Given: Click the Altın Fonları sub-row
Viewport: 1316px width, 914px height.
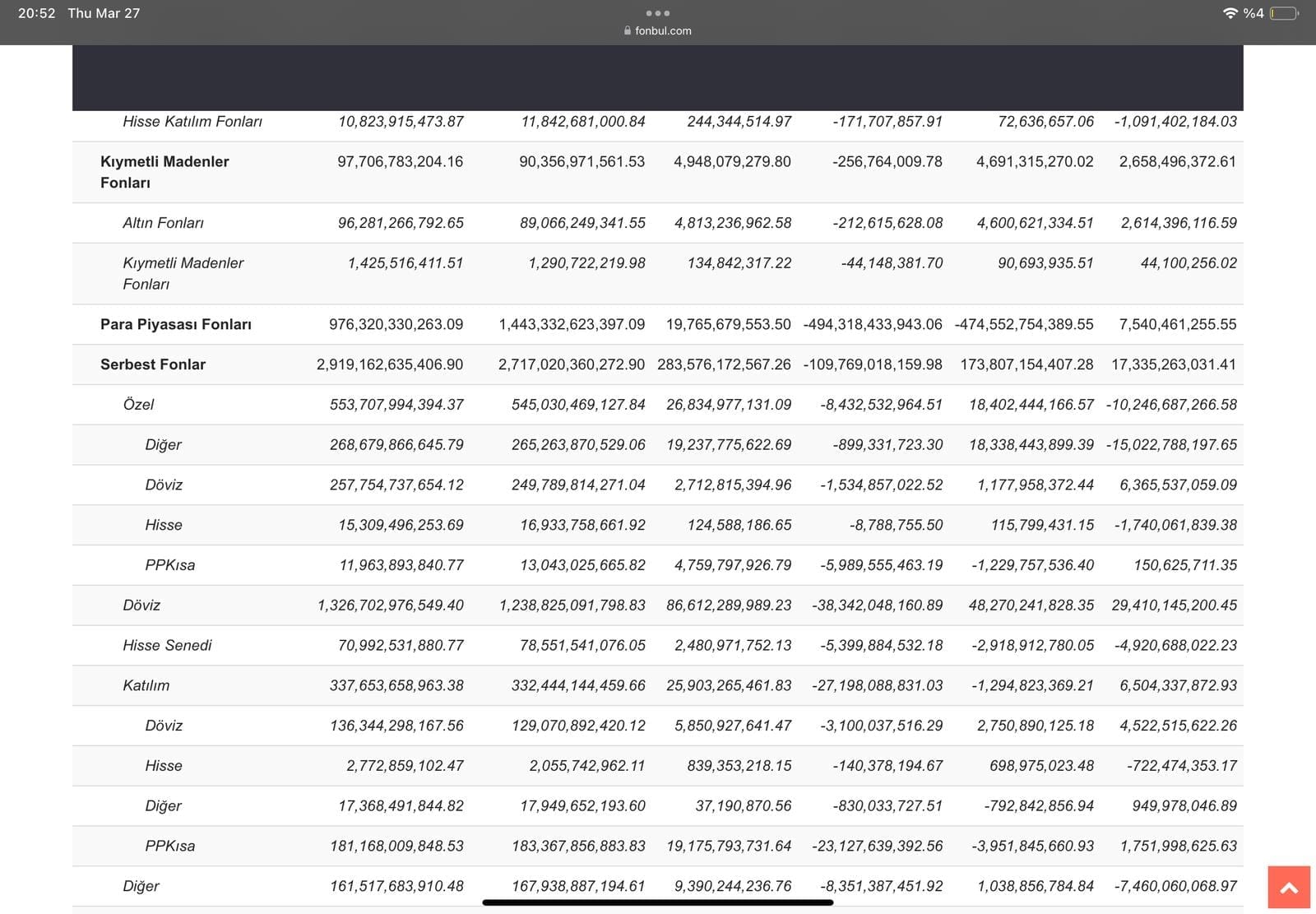Looking at the screenshot, I should click(x=163, y=223).
